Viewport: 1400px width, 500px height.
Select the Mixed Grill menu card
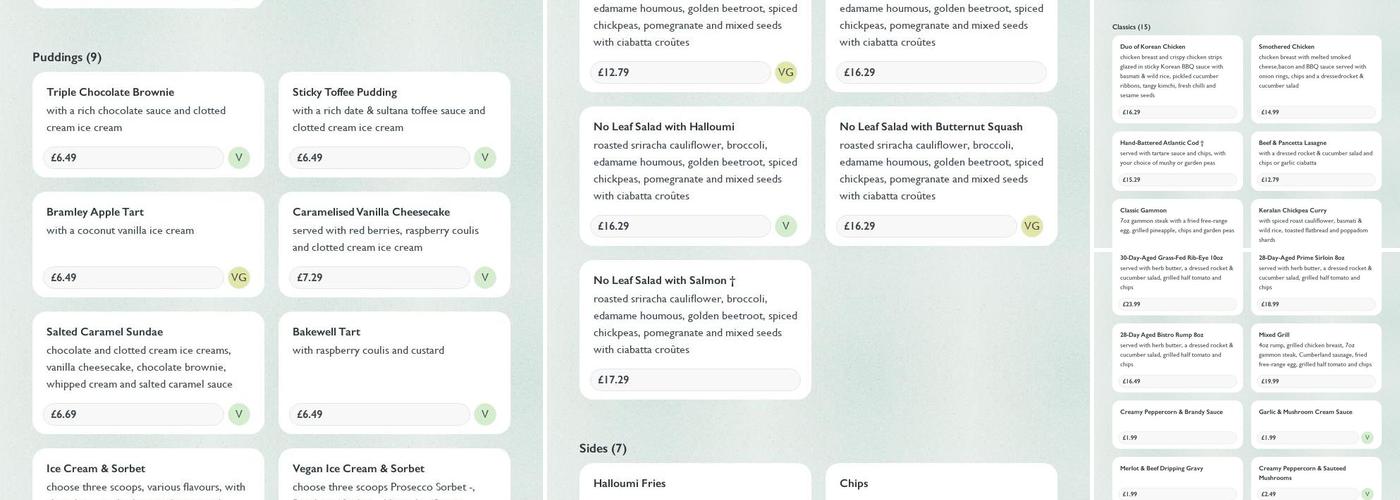pyautogui.click(x=1315, y=355)
